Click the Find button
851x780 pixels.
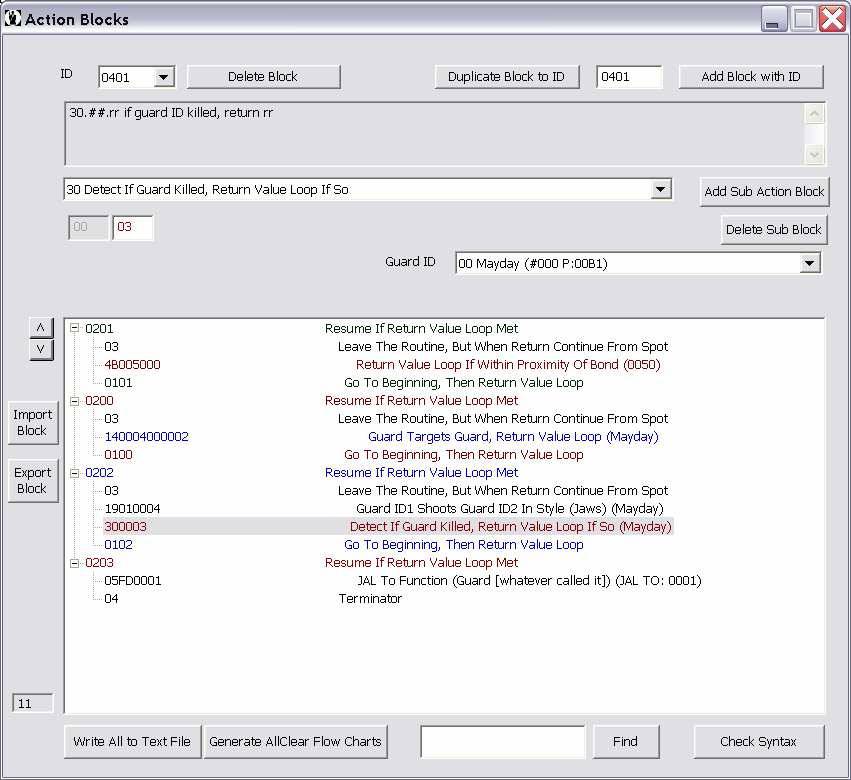click(626, 741)
